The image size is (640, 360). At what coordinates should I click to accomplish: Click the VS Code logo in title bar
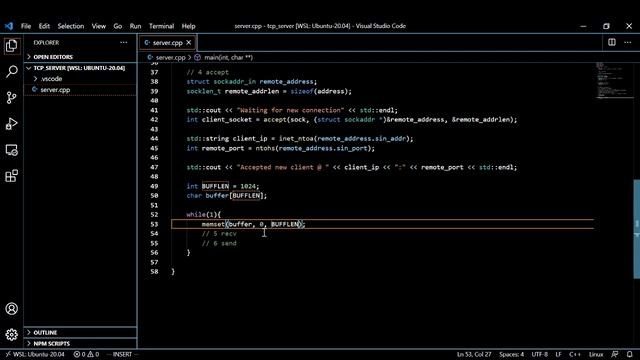[9, 26]
